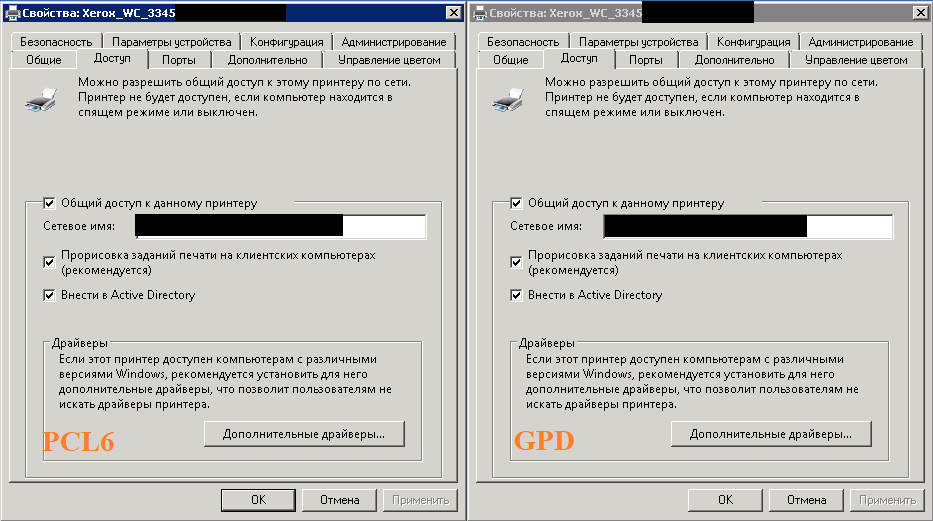933x521 pixels.
Task: Toggle 'Прорисовка заданий печати' checkbox in the GPD dialog
Action: pos(516,262)
